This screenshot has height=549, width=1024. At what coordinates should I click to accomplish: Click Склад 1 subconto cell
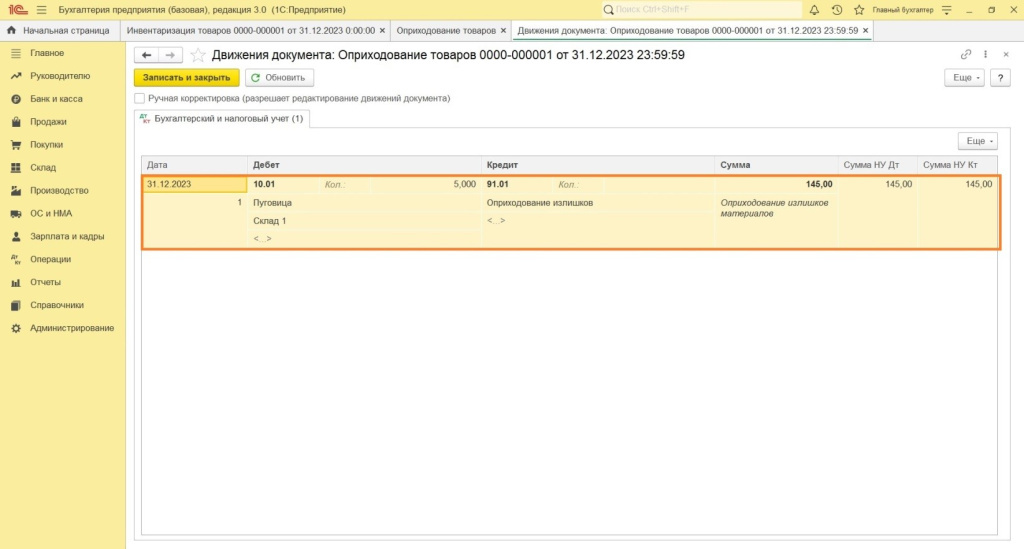click(x=364, y=221)
